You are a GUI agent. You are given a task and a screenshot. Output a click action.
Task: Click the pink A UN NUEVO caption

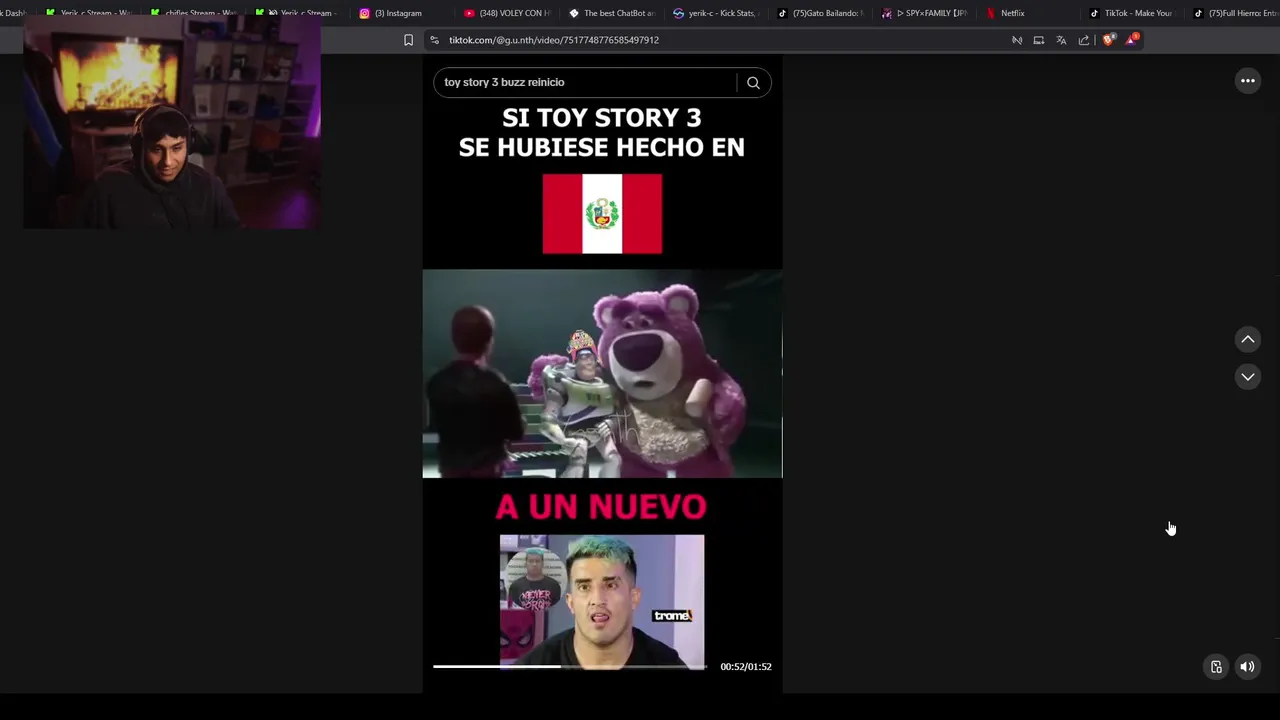(x=601, y=507)
